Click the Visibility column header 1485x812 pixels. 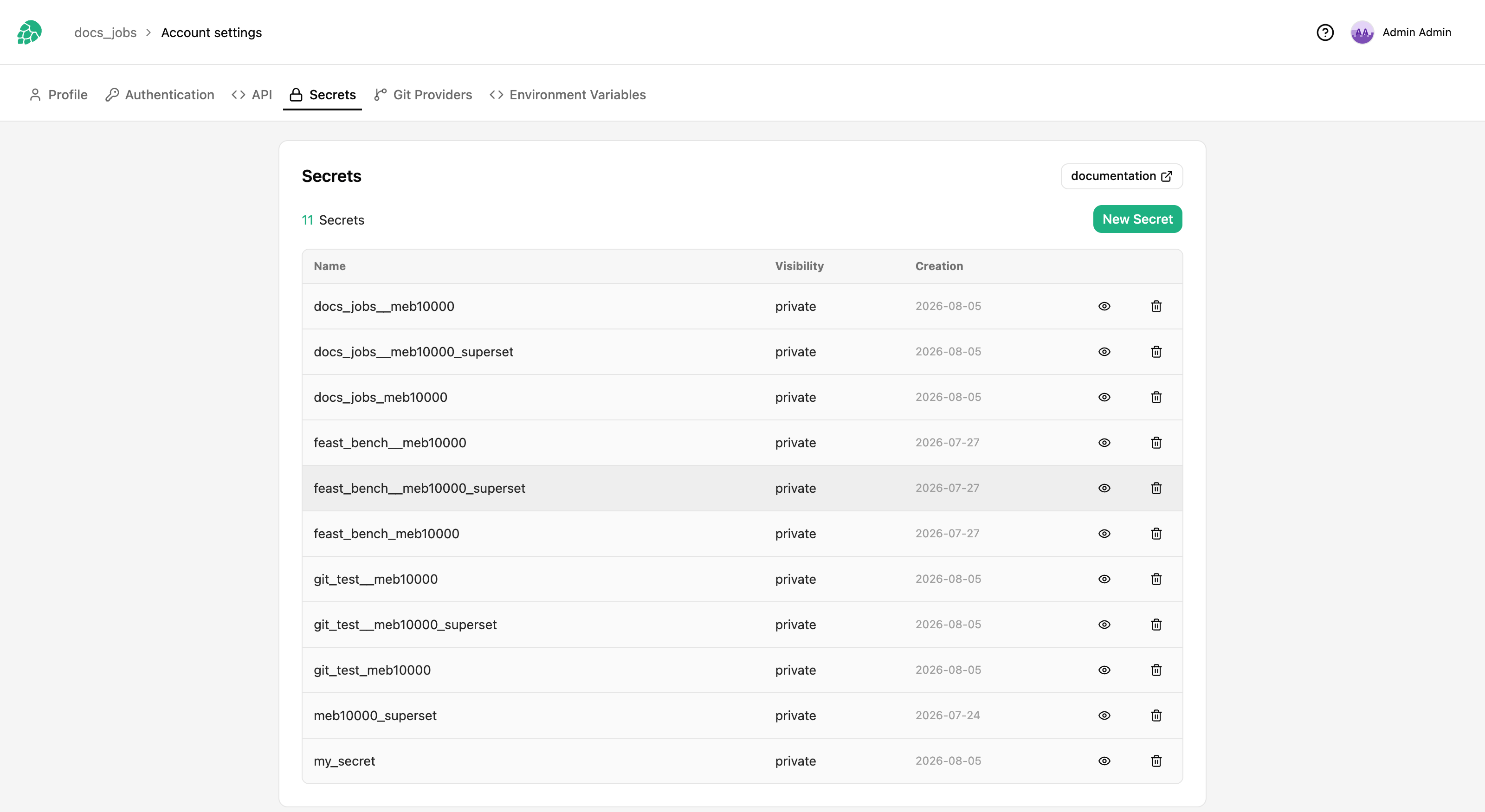799,266
